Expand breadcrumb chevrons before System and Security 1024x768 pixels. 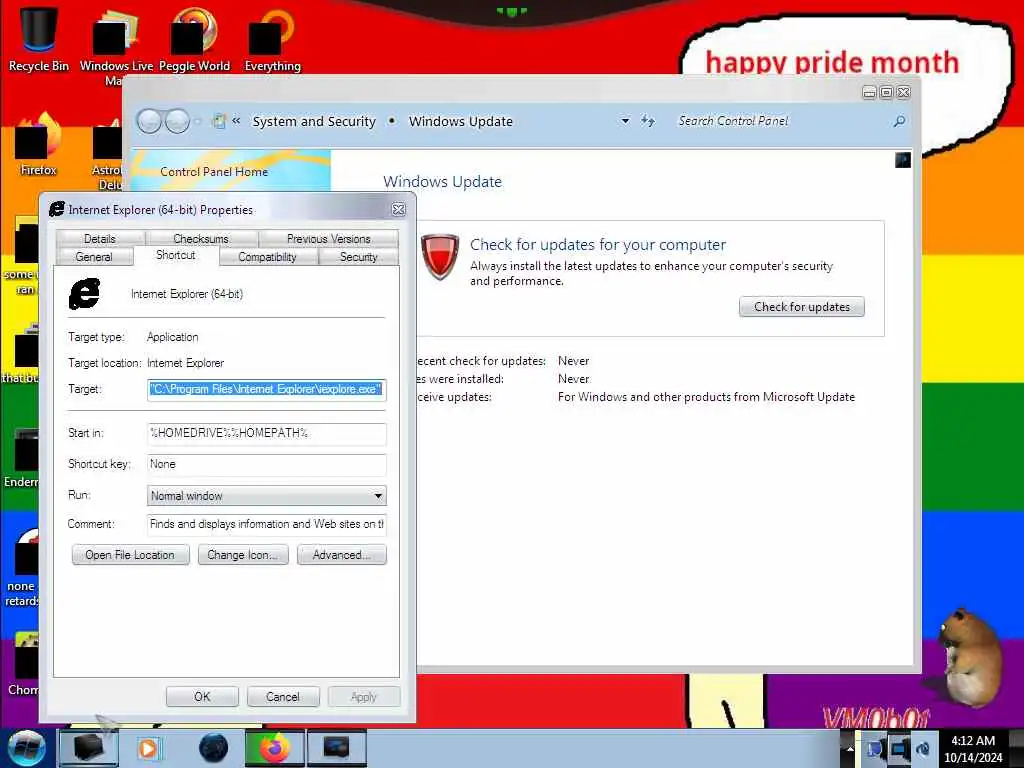click(236, 121)
